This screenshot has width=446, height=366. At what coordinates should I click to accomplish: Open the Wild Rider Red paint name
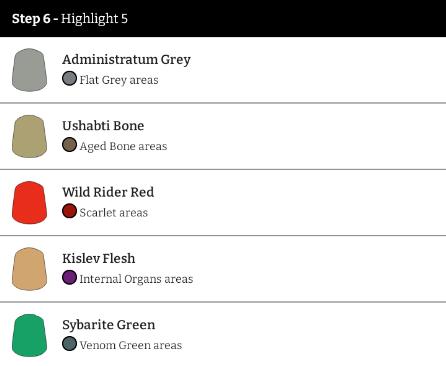tap(108, 192)
